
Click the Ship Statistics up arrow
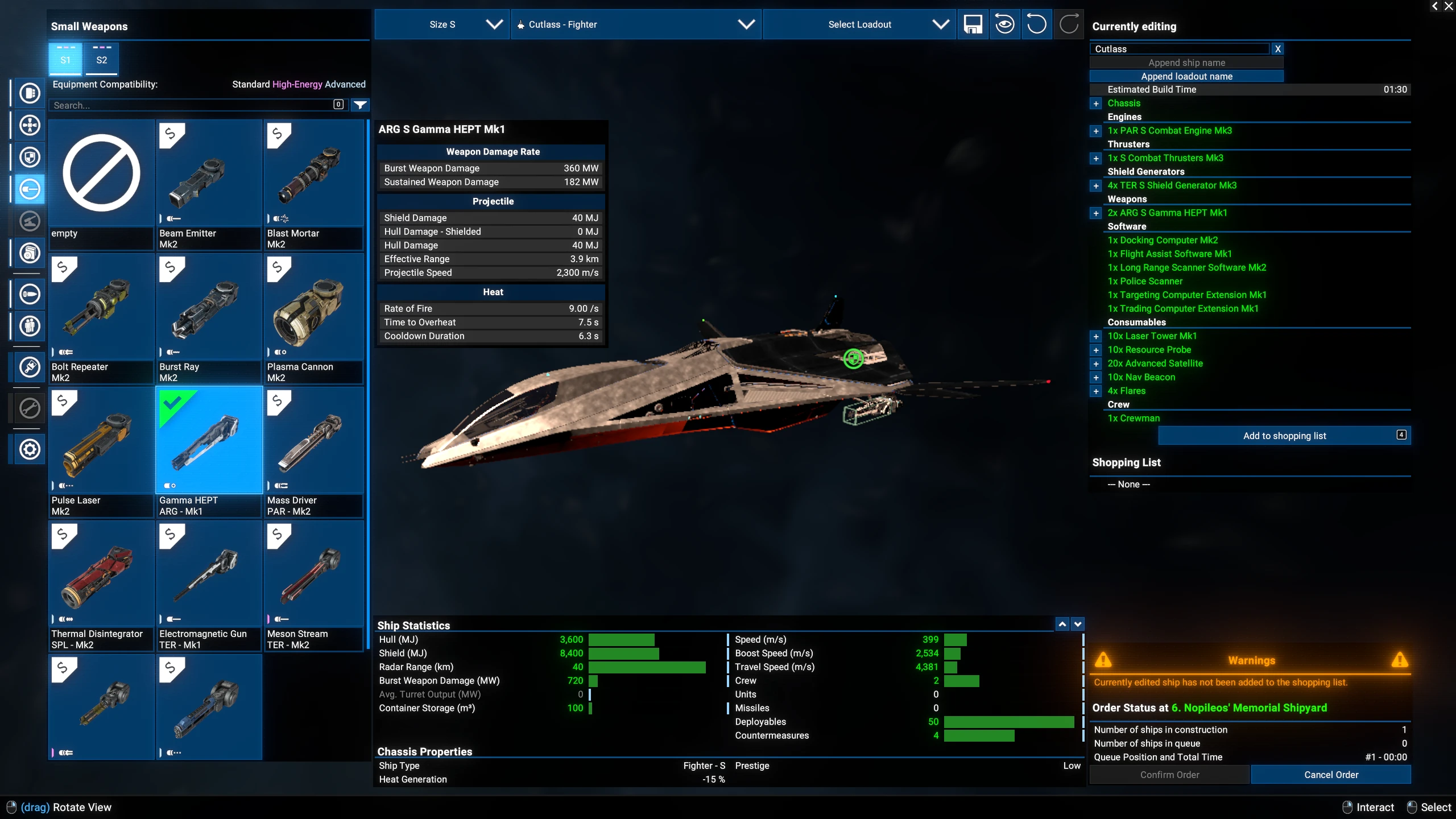1062,624
